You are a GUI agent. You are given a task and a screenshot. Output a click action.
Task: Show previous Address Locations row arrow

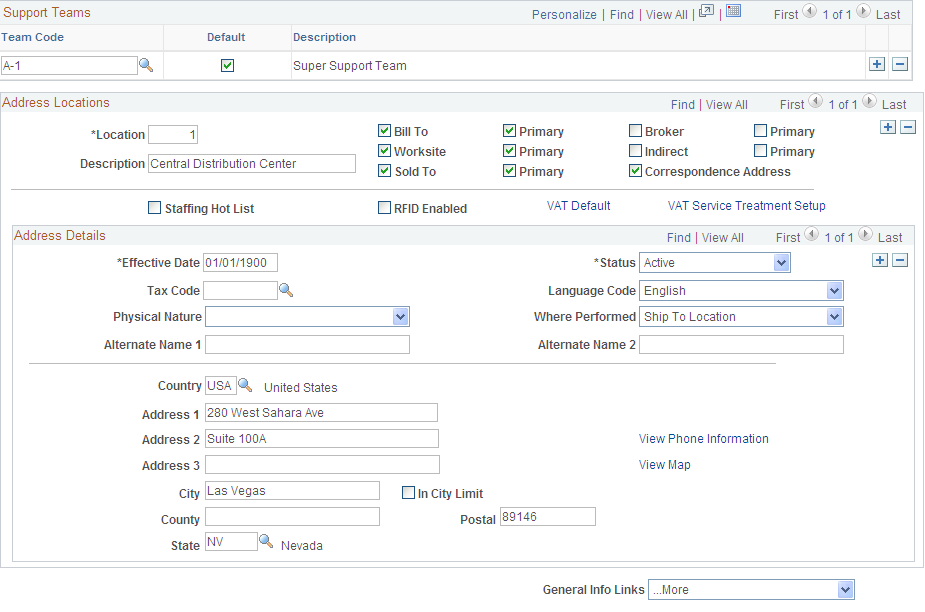coord(816,102)
